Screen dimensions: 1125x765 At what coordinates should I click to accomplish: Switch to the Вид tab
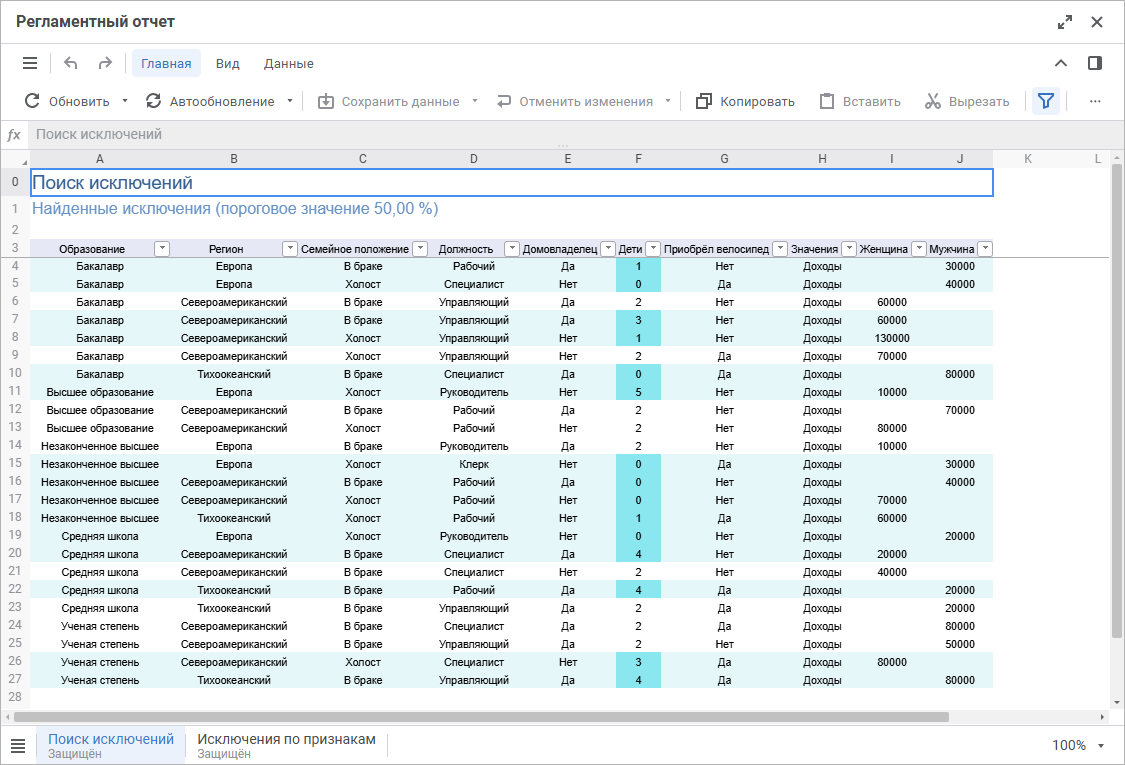(x=227, y=63)
